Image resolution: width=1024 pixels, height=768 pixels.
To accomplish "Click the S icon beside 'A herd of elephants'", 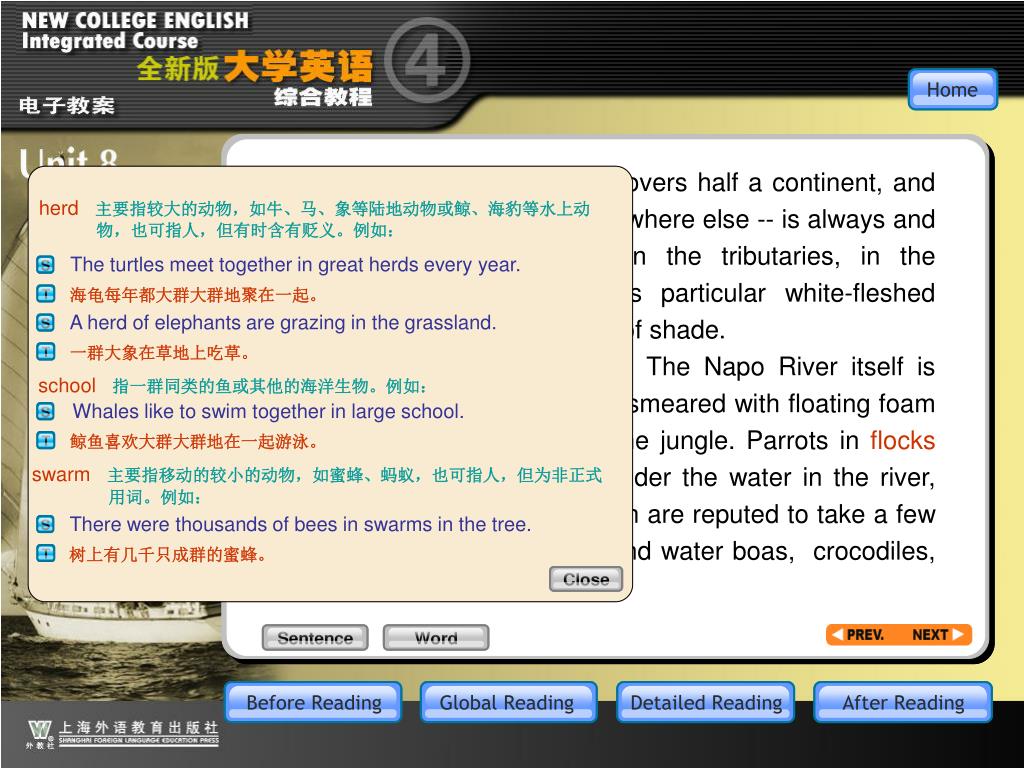I will click(45, 323).
